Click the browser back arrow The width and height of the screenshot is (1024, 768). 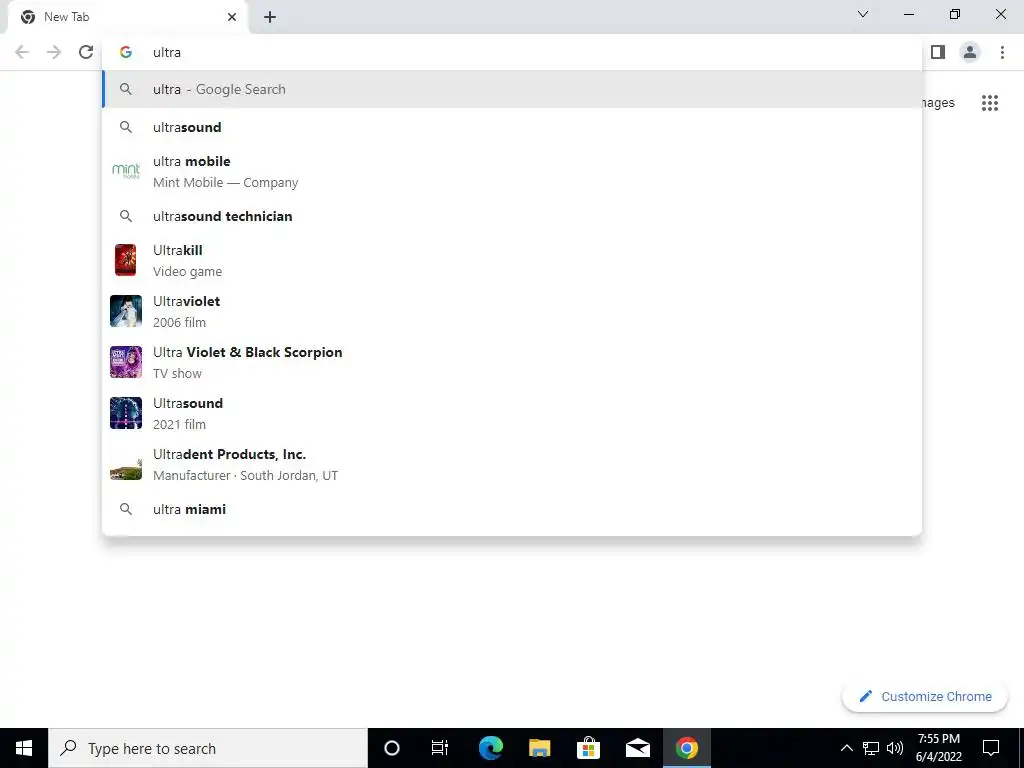[x=22, y=52]
